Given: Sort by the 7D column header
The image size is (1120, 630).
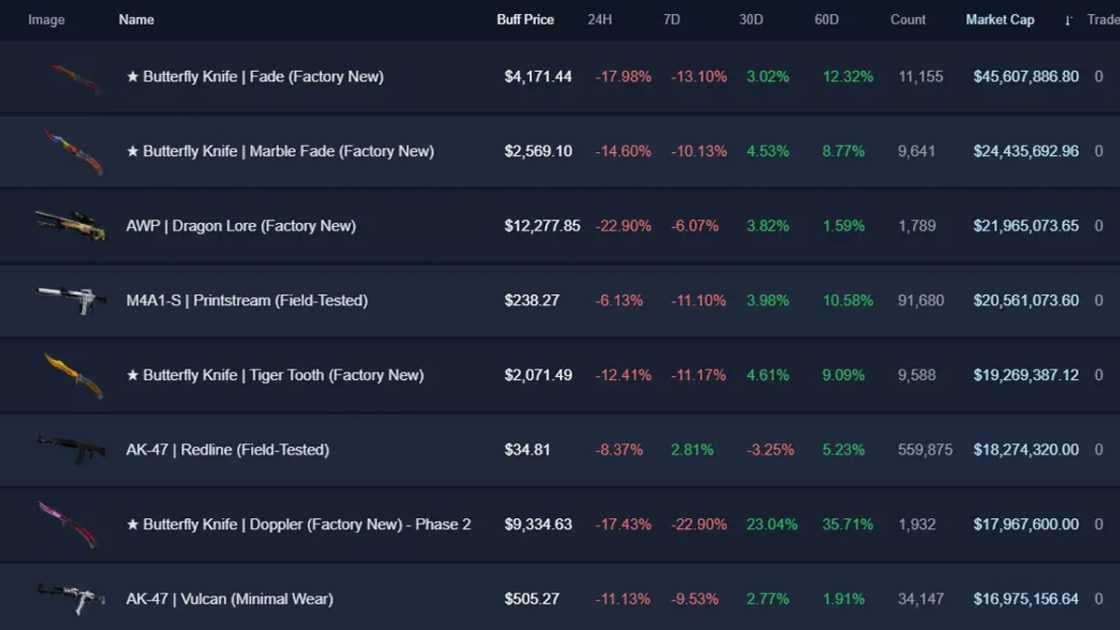Looking at the screenshot, I should point(671,20).
